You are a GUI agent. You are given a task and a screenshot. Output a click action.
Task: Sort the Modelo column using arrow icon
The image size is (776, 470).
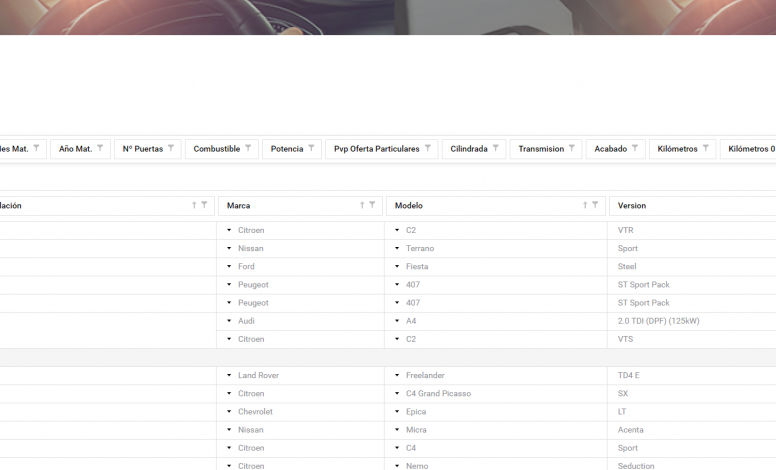pos(585,205)
